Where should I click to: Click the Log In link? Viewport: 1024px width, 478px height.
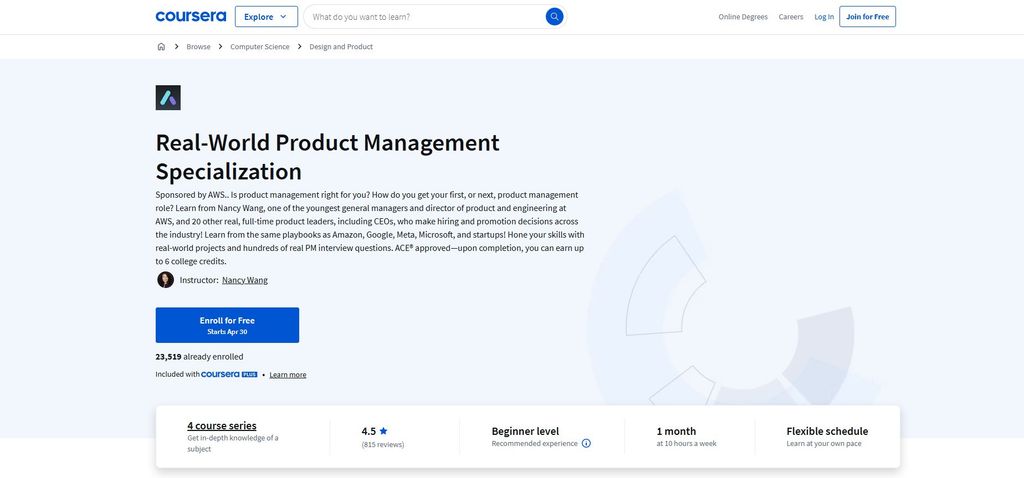(824, 17)
